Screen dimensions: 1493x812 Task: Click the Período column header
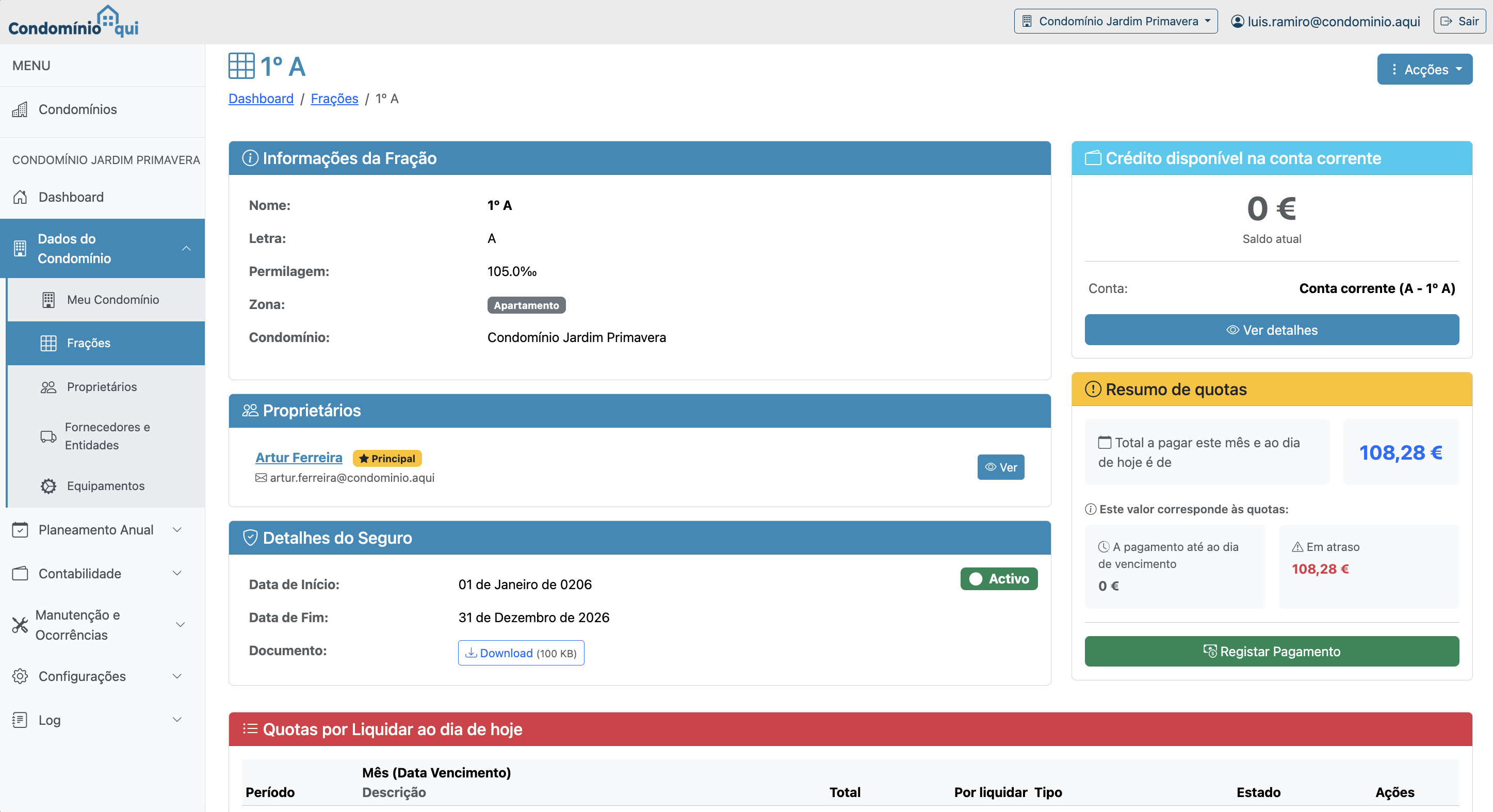coord(270,792)
